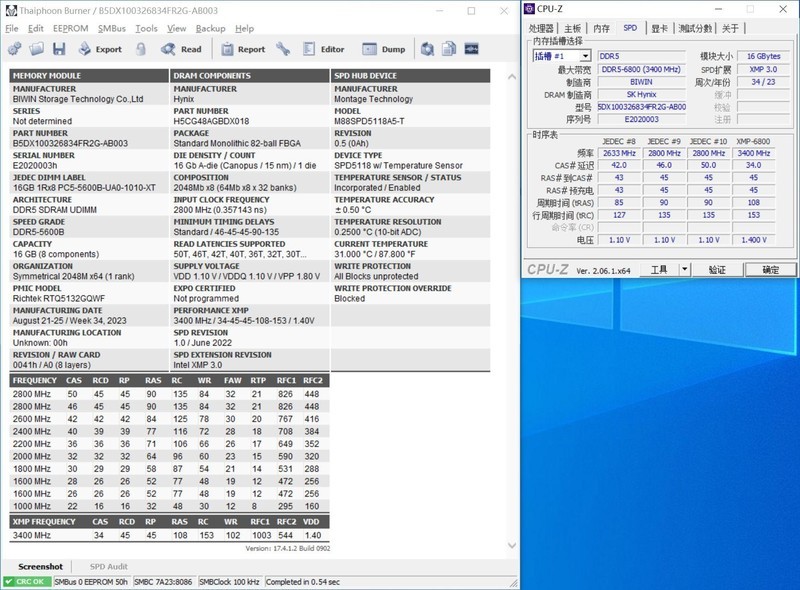Image resolution: width=800 pixels, height=590 pixels.
Task: Click the 验证 button in CPU-Z
Action: 717,270
